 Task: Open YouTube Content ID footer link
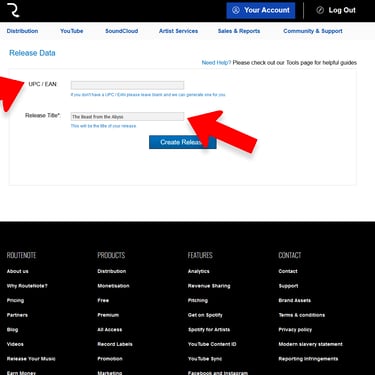click(212, 344)
